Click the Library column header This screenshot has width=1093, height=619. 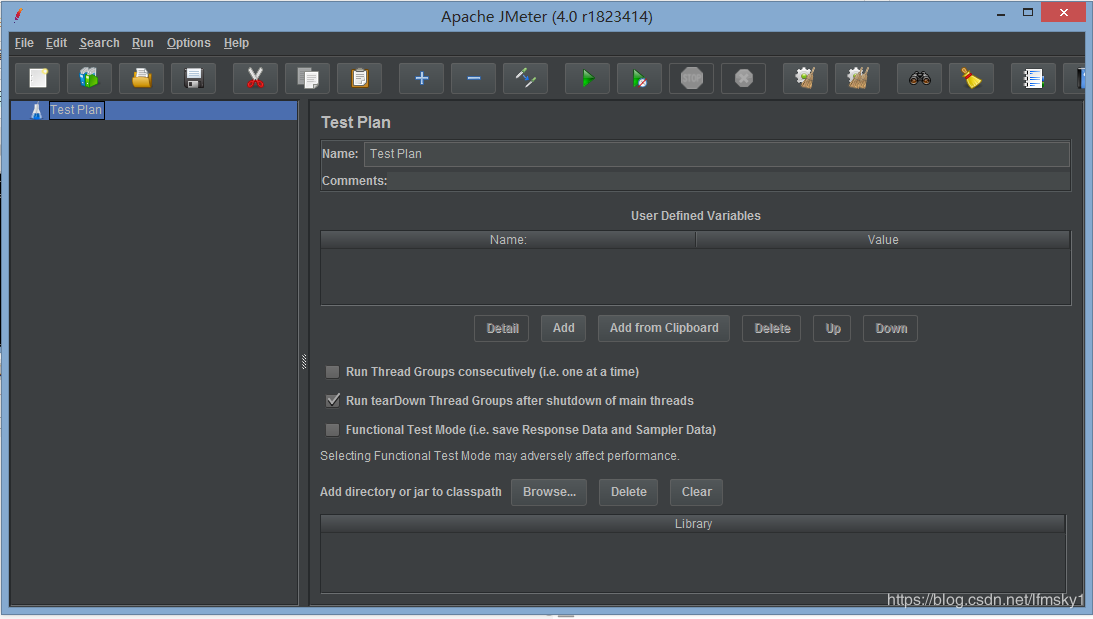(x=694, y=524)
